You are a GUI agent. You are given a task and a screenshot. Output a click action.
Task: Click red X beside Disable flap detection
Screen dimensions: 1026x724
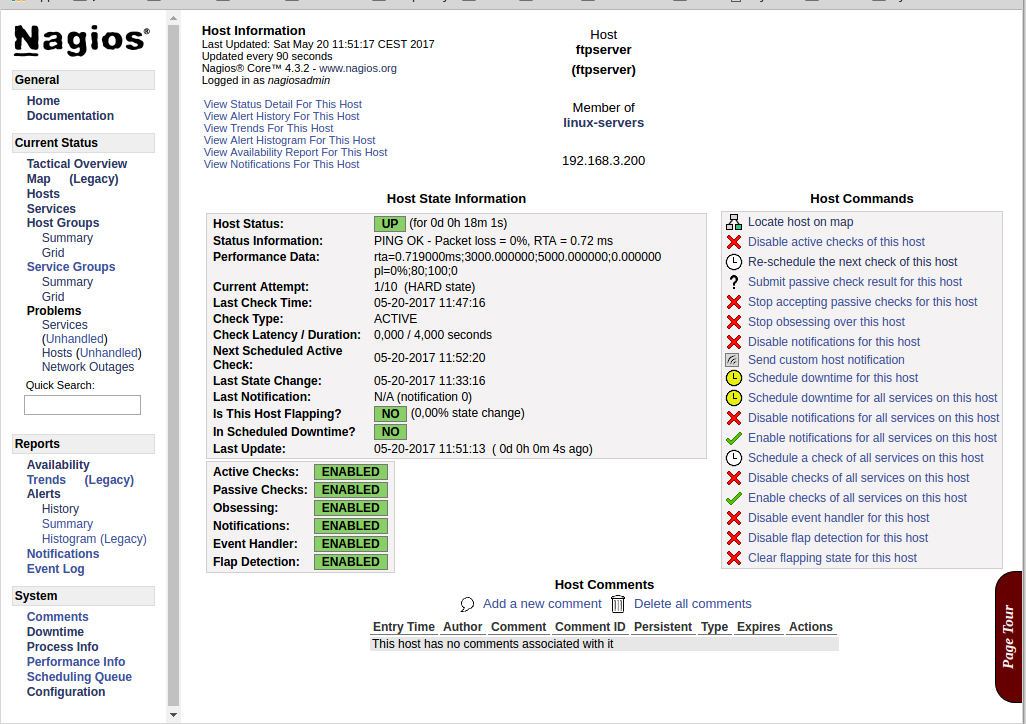pyautogui.click(x=734, y=538)
